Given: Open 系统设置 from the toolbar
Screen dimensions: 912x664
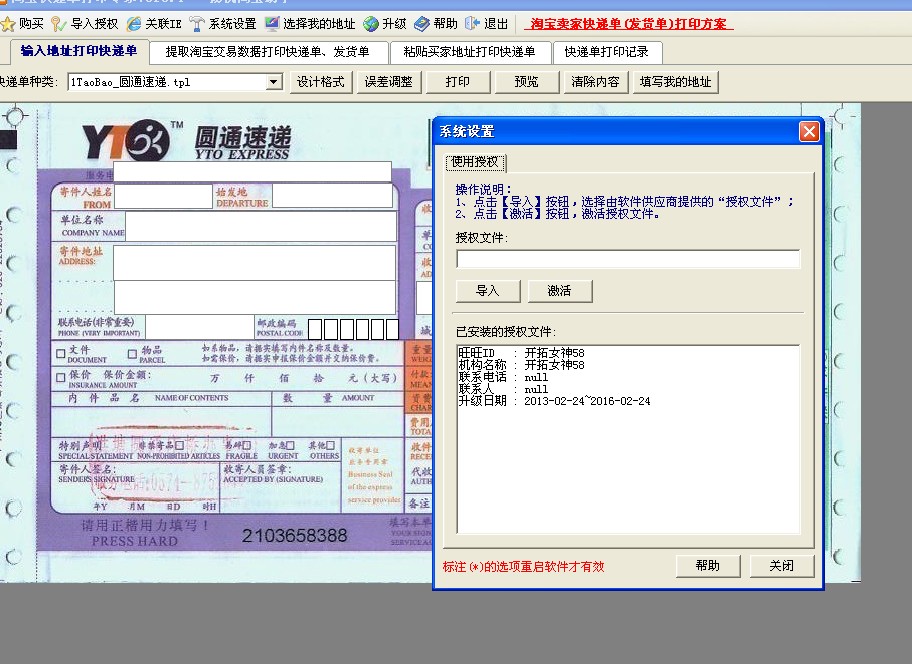Looking at the screenshot, I should [x=233, y=24].
